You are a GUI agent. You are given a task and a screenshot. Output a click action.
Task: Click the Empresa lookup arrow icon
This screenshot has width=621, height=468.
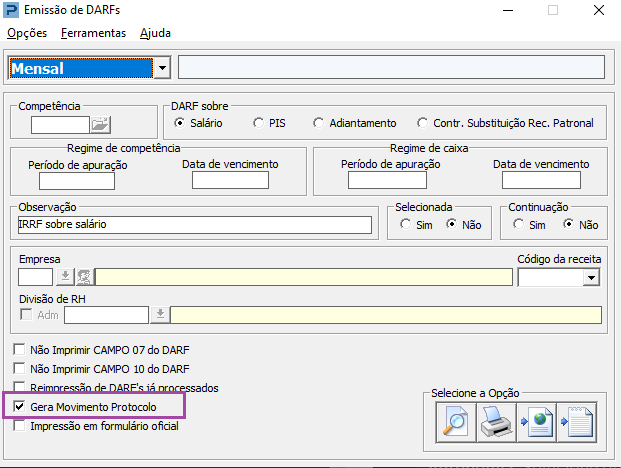(65, 277)
